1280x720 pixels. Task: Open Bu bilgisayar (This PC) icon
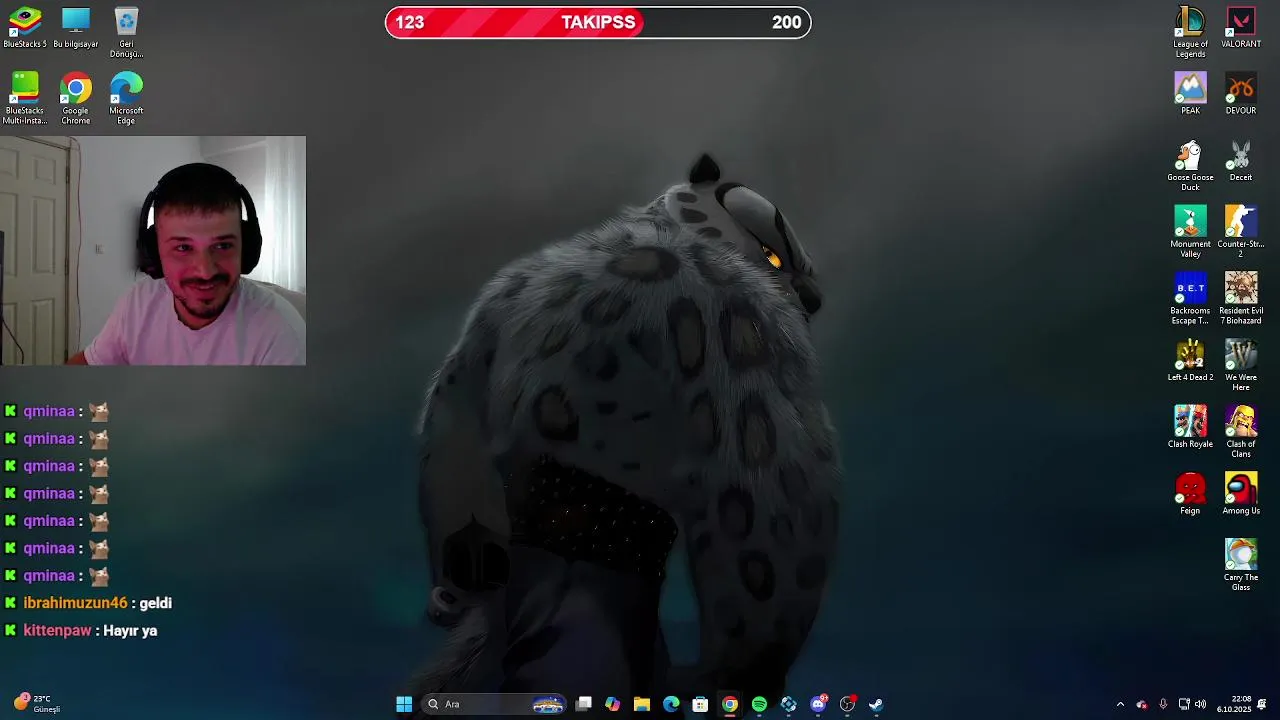pyautogui.click(x=75, y=27)
